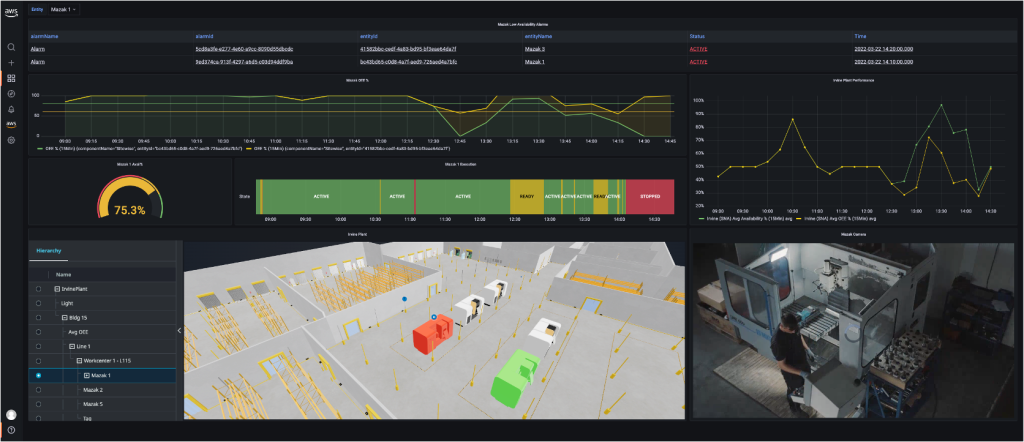This screenshot has height=442, width=1024.
Task: Select the Workcenter 1 - L115 radio button
Action: [39, 360]
